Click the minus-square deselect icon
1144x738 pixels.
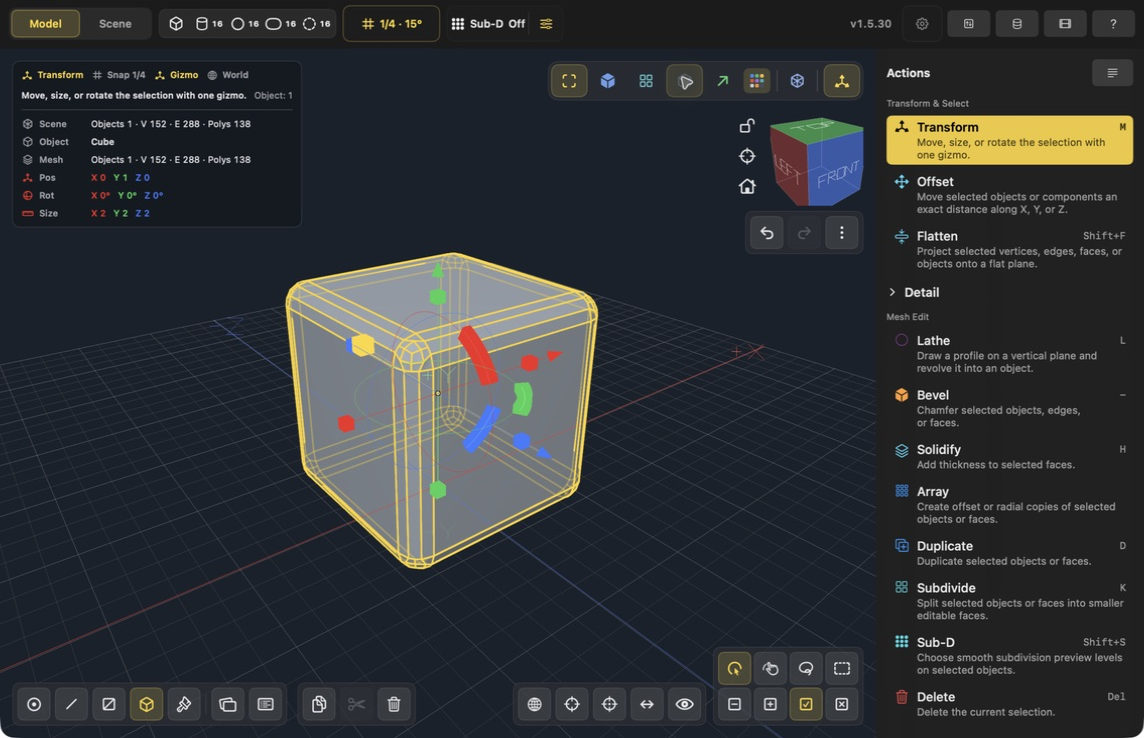(735, 704)
